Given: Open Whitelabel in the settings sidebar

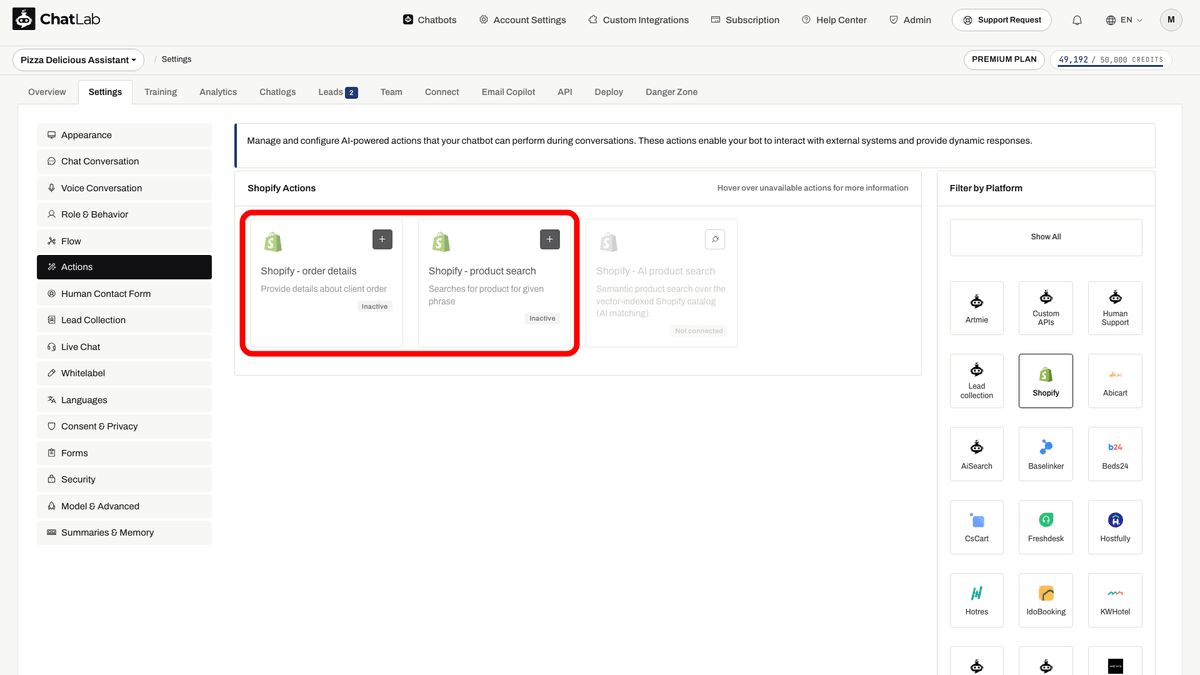Looking at the screenshot, I should click(x=124, y=373).
